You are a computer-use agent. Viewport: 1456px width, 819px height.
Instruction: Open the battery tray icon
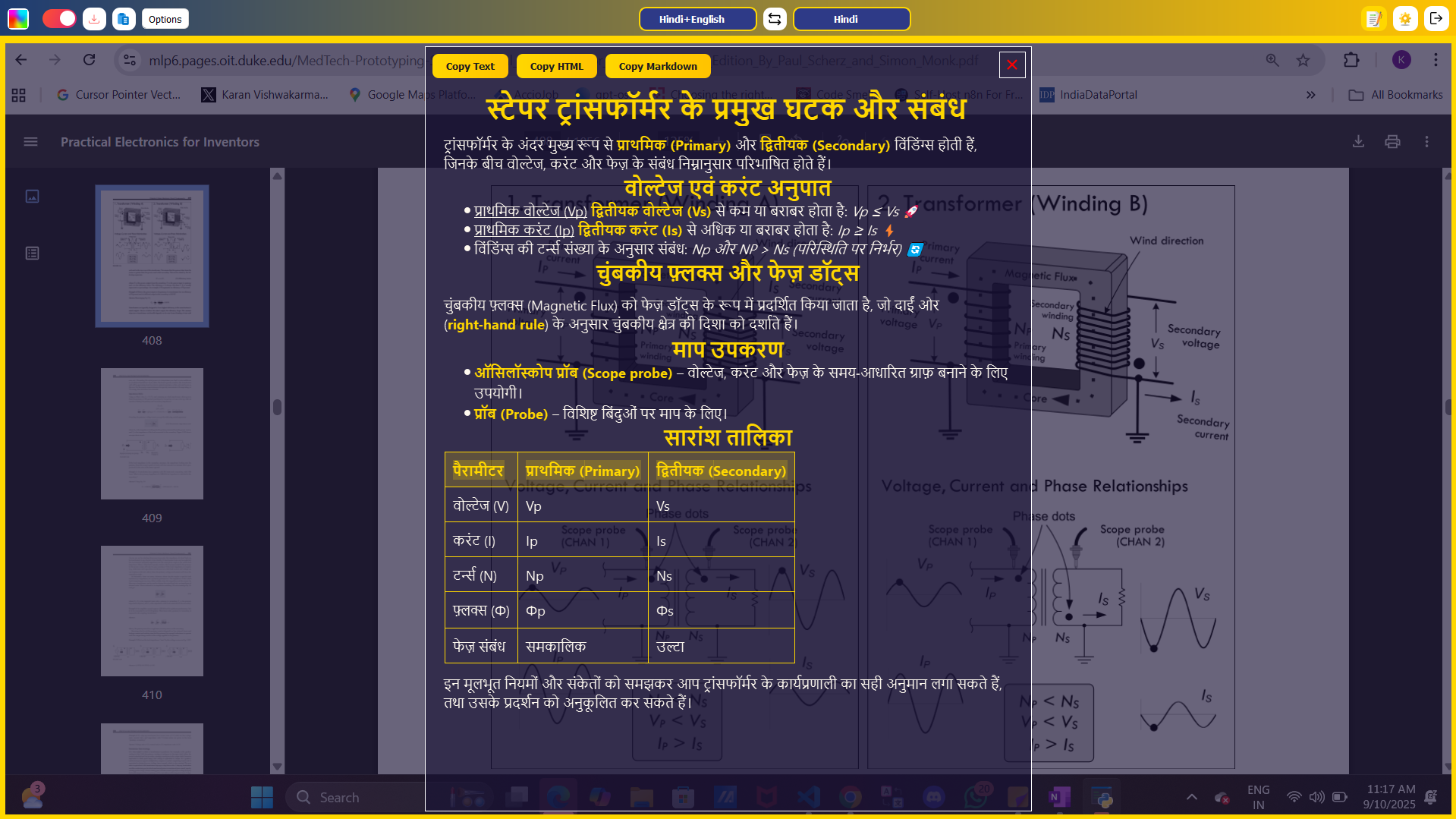click(1339, 797)
